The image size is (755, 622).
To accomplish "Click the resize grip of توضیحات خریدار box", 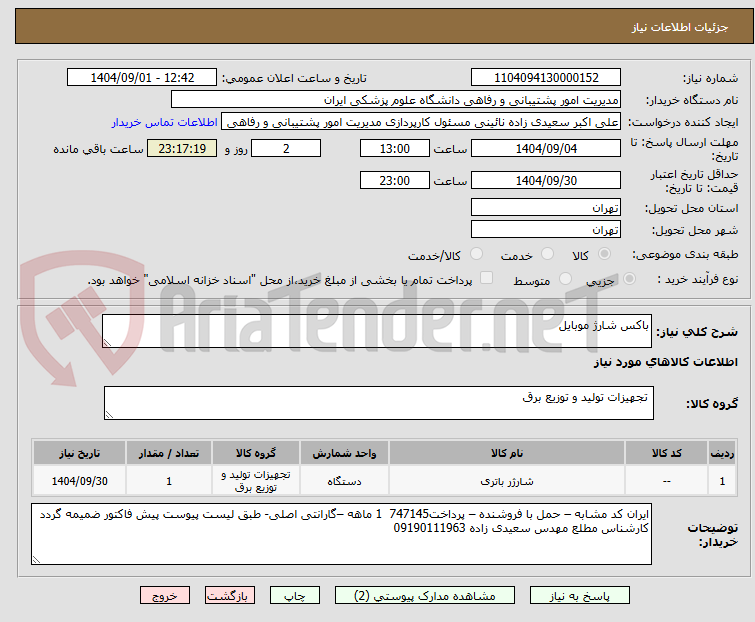I will coord(36,559).
